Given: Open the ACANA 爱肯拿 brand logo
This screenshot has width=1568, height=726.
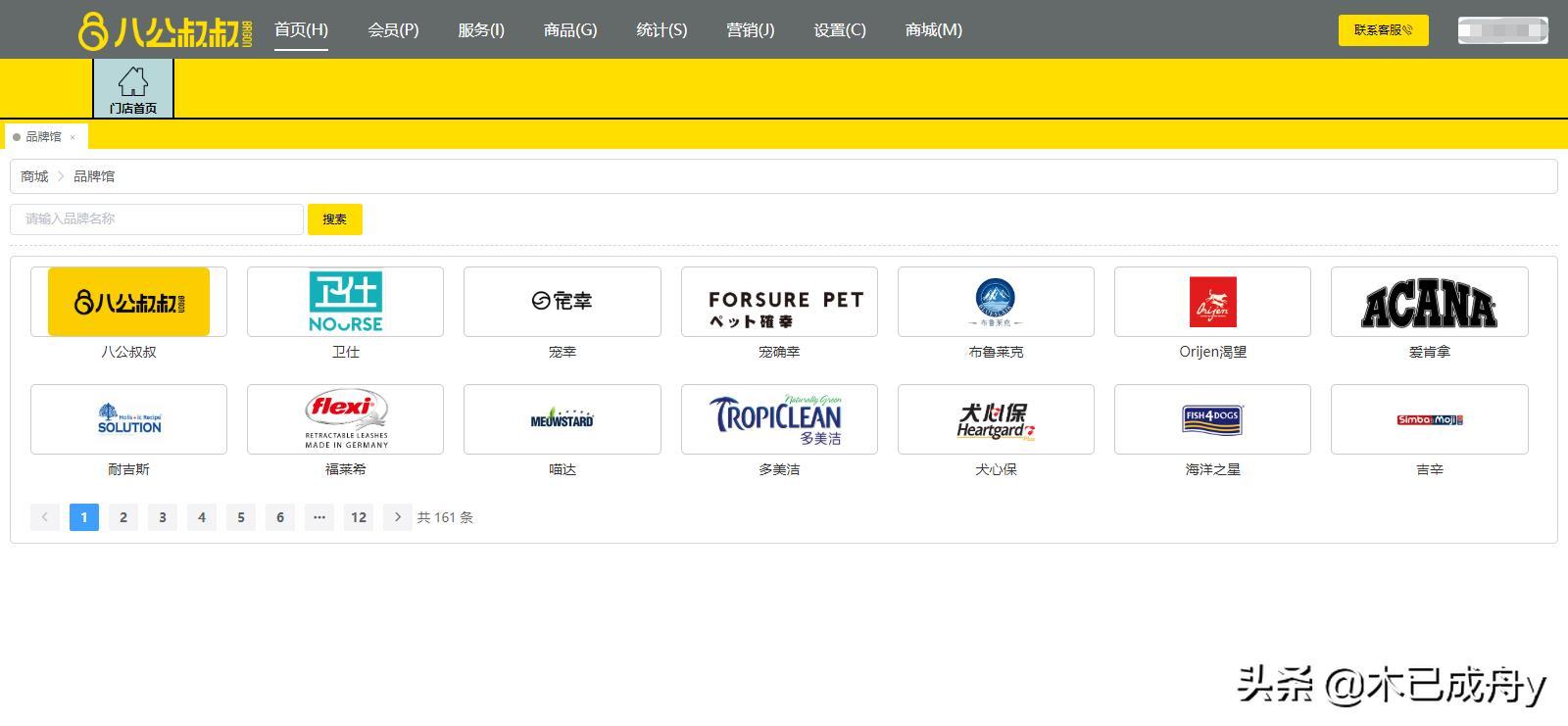Looking at the screenshot, I should 1430,302.
